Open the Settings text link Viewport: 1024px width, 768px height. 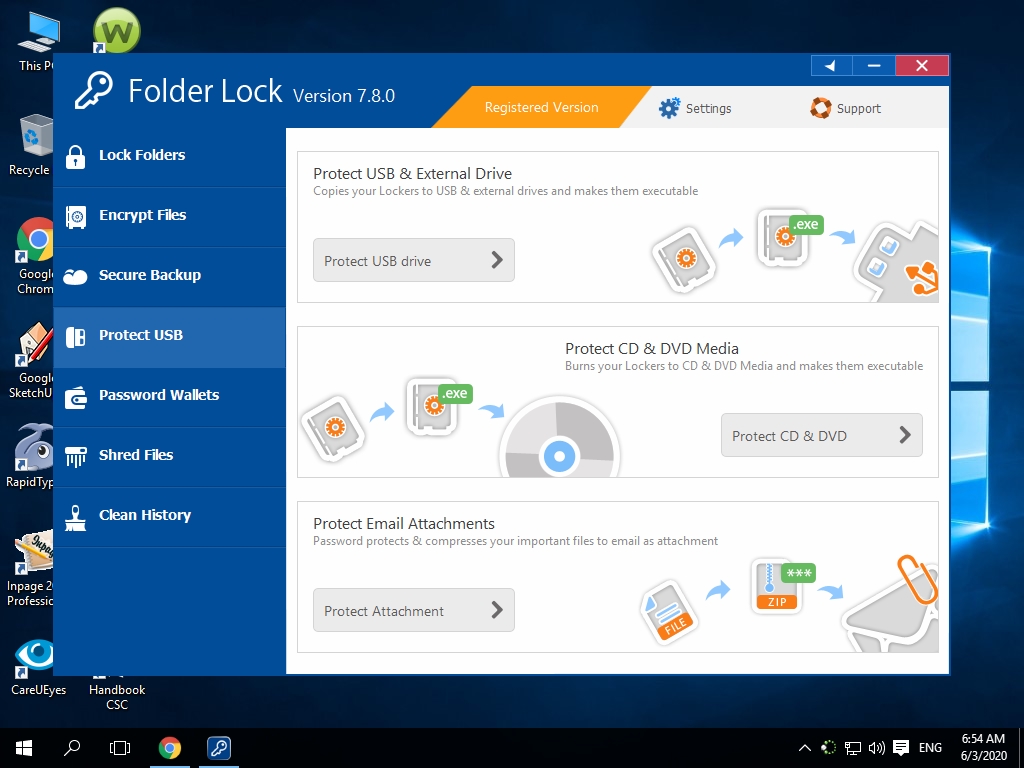709,108
